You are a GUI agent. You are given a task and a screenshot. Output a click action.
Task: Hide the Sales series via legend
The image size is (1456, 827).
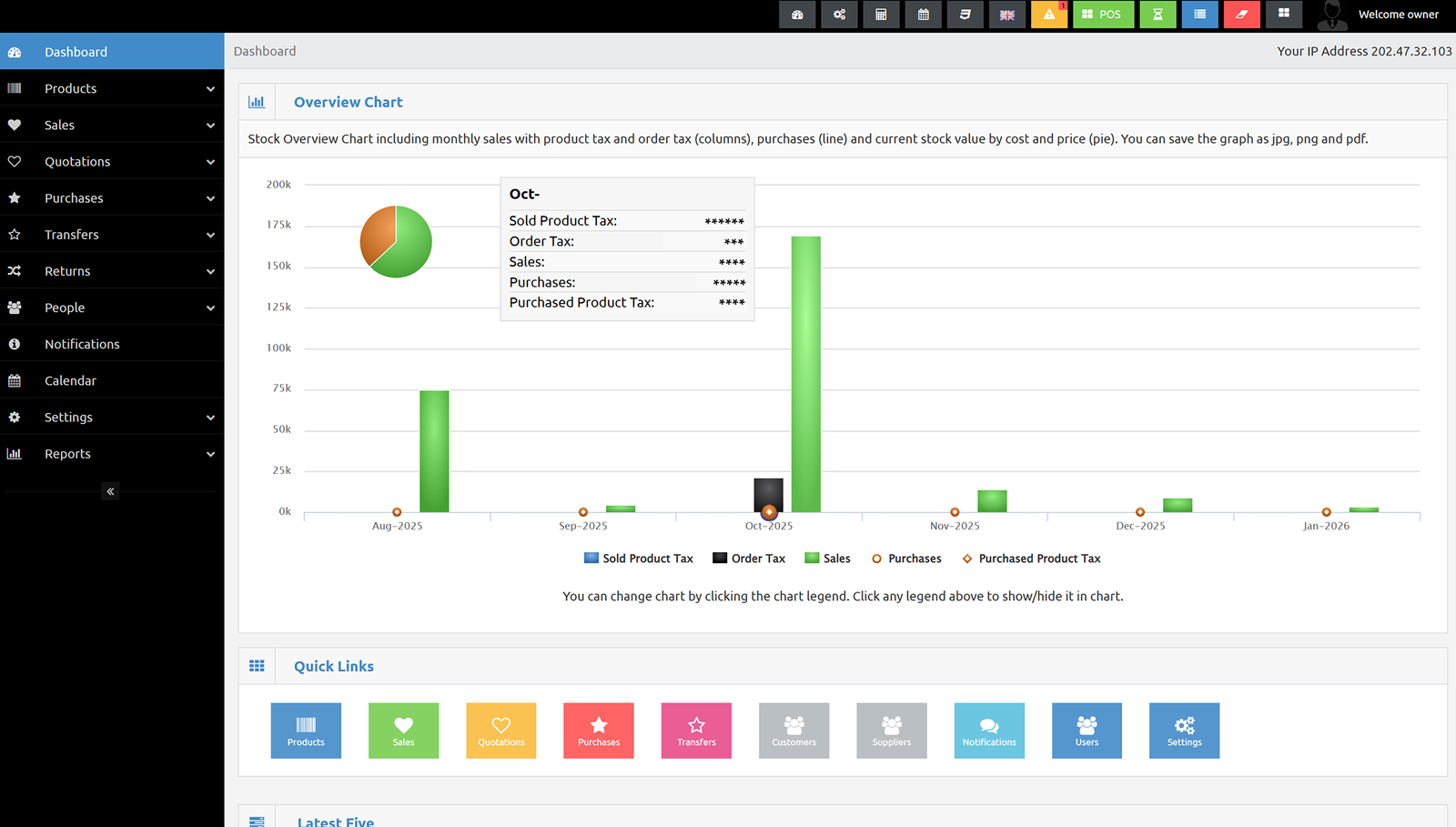pyautogui.click(x=827, y=559)
